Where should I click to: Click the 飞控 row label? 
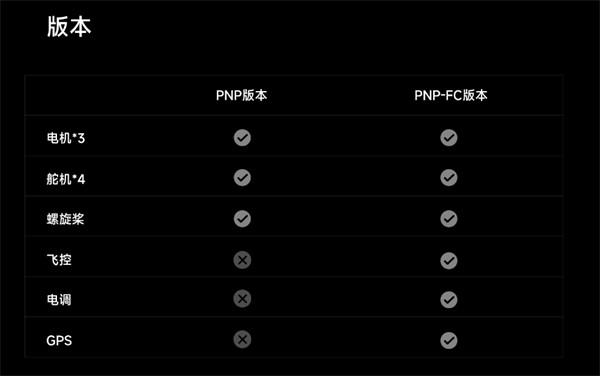pyautogui.click(x=59, y=260)
